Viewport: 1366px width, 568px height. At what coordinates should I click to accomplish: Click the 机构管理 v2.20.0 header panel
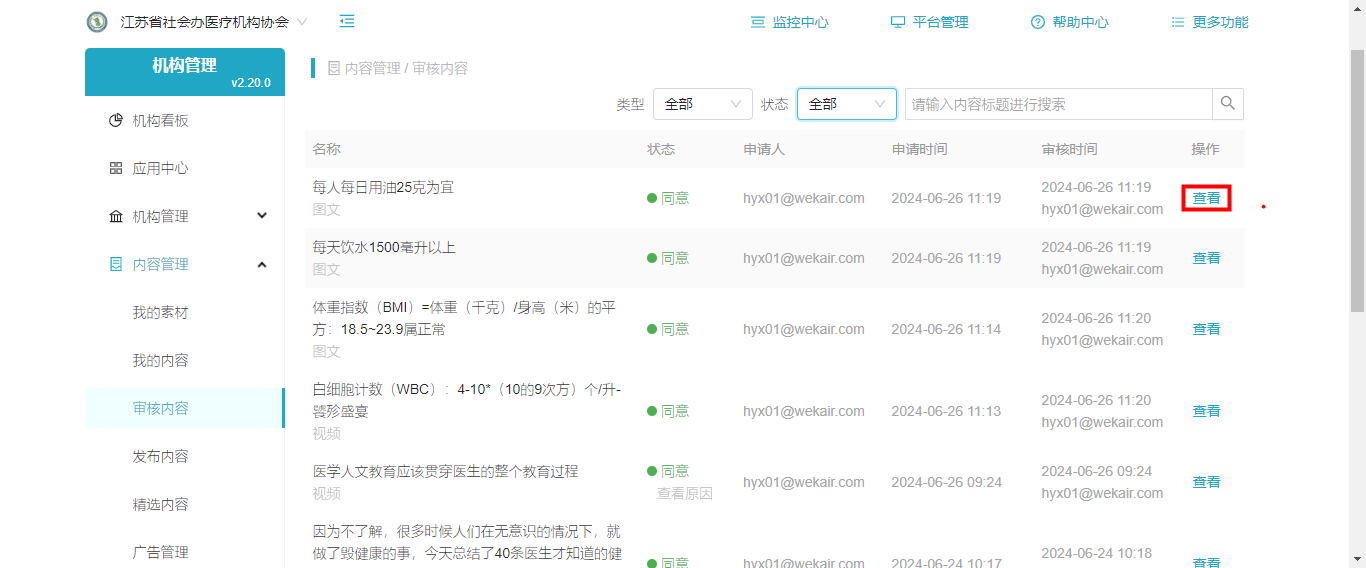point(185,72)
